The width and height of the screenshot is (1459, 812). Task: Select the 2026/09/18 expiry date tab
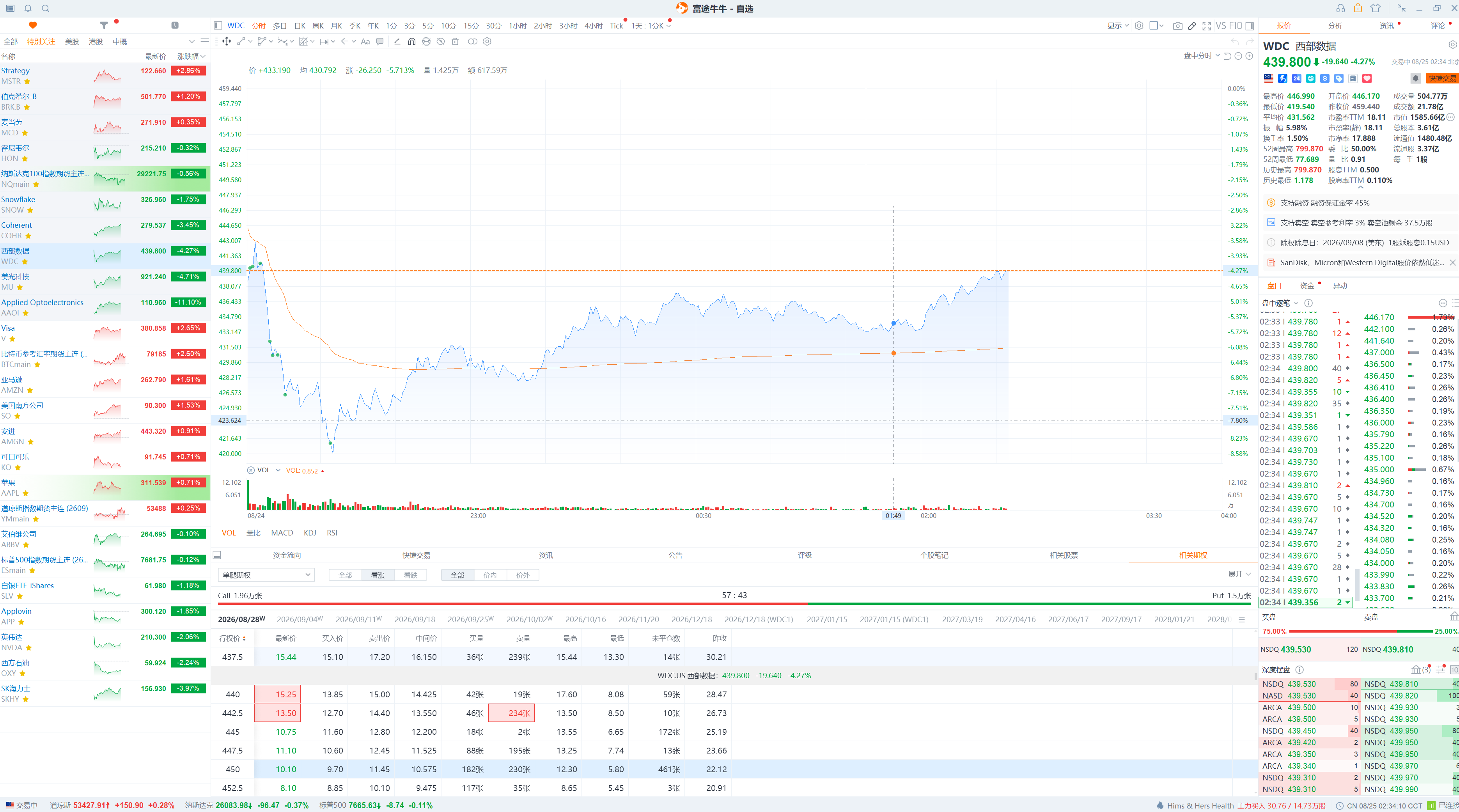click(415, 619)
